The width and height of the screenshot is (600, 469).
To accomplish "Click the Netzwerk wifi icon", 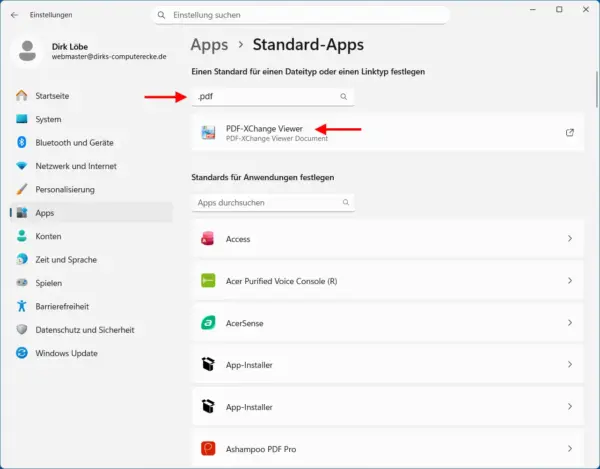I will pyautogui.click(x=22, y=166).
